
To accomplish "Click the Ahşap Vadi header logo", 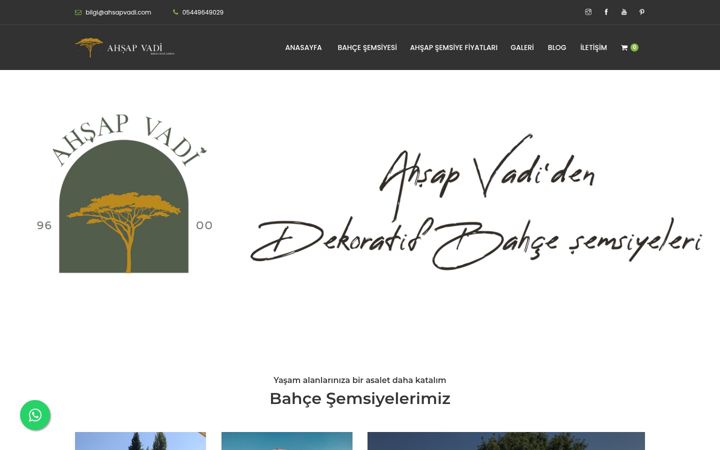I will point(124,47).
